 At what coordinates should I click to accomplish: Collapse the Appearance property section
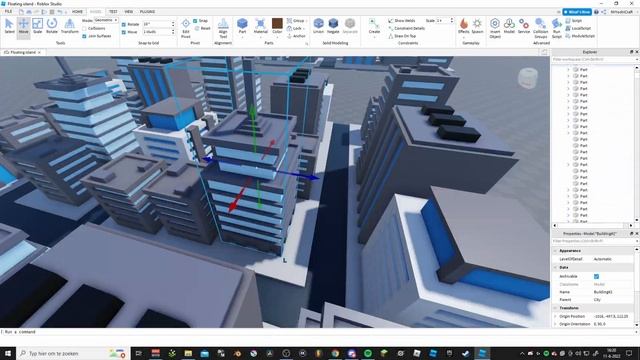(555, 251)
